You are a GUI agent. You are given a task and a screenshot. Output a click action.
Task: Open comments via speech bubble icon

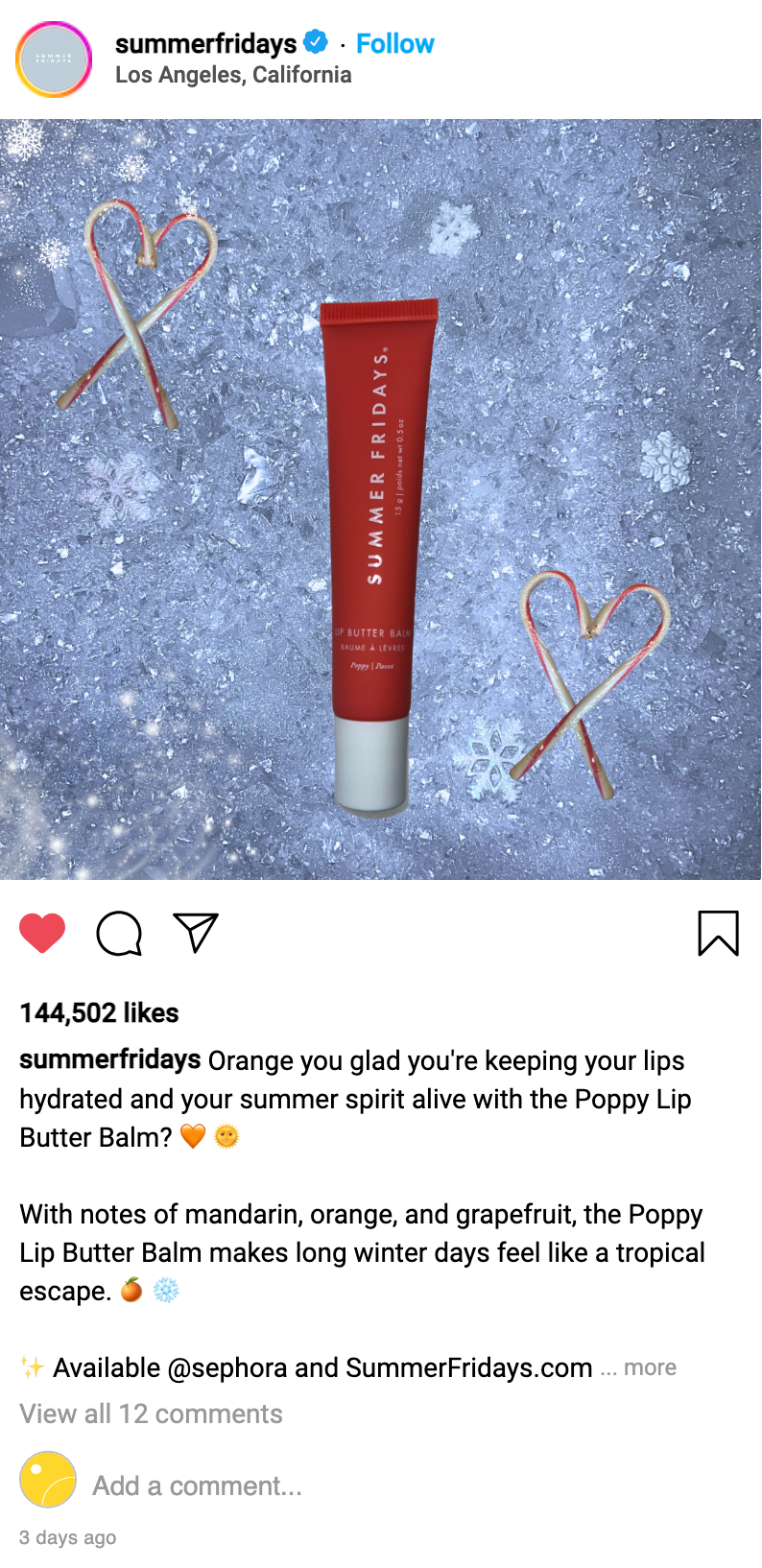(119, 933)
